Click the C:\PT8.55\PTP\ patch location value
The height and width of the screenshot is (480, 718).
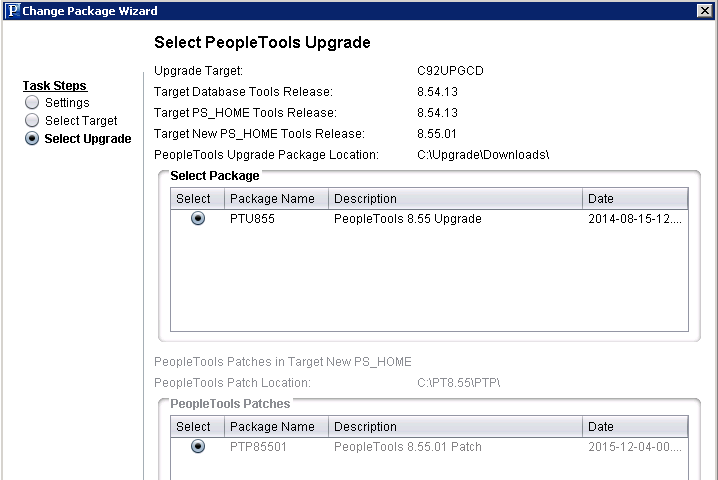458,382
